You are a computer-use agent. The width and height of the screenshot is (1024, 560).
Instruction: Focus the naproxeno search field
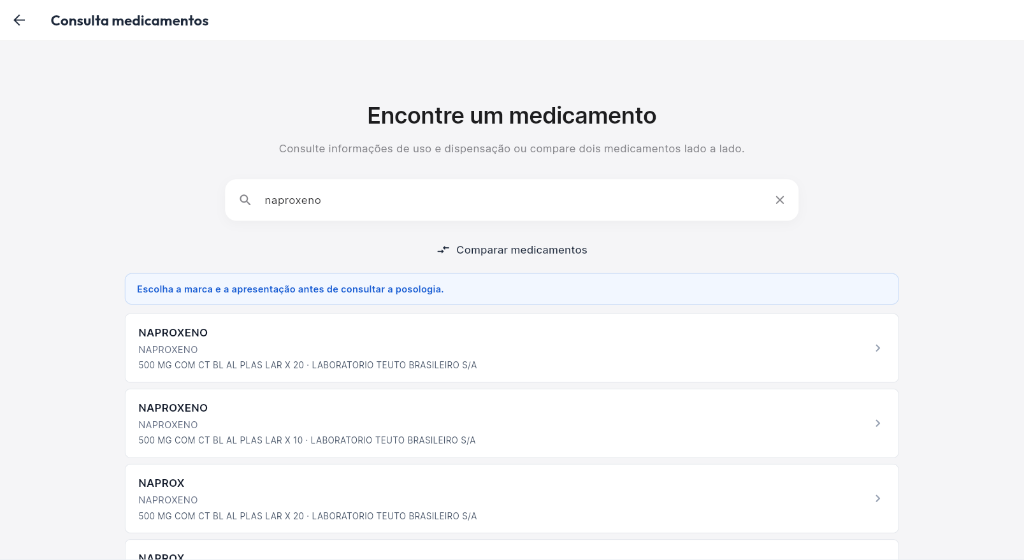(511, 200)
